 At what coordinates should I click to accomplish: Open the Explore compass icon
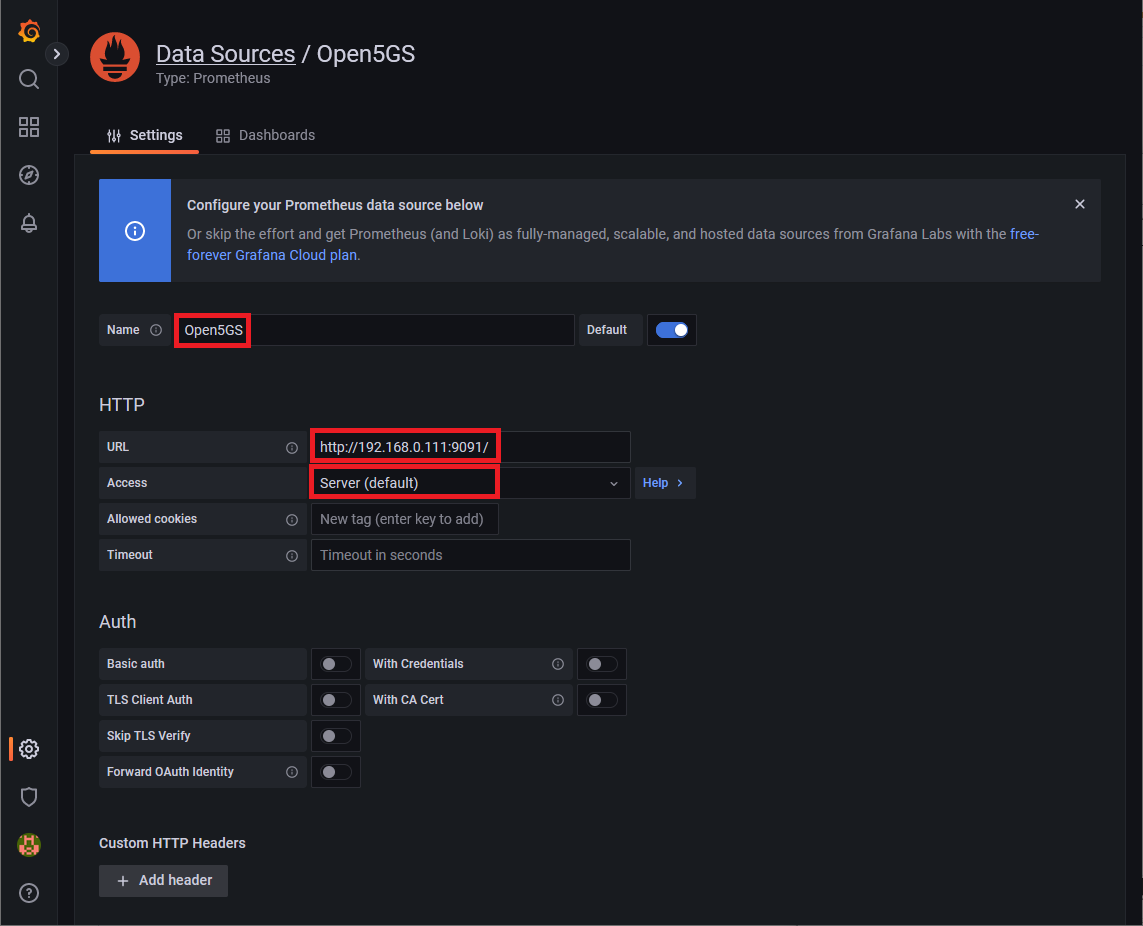point(29,175)
